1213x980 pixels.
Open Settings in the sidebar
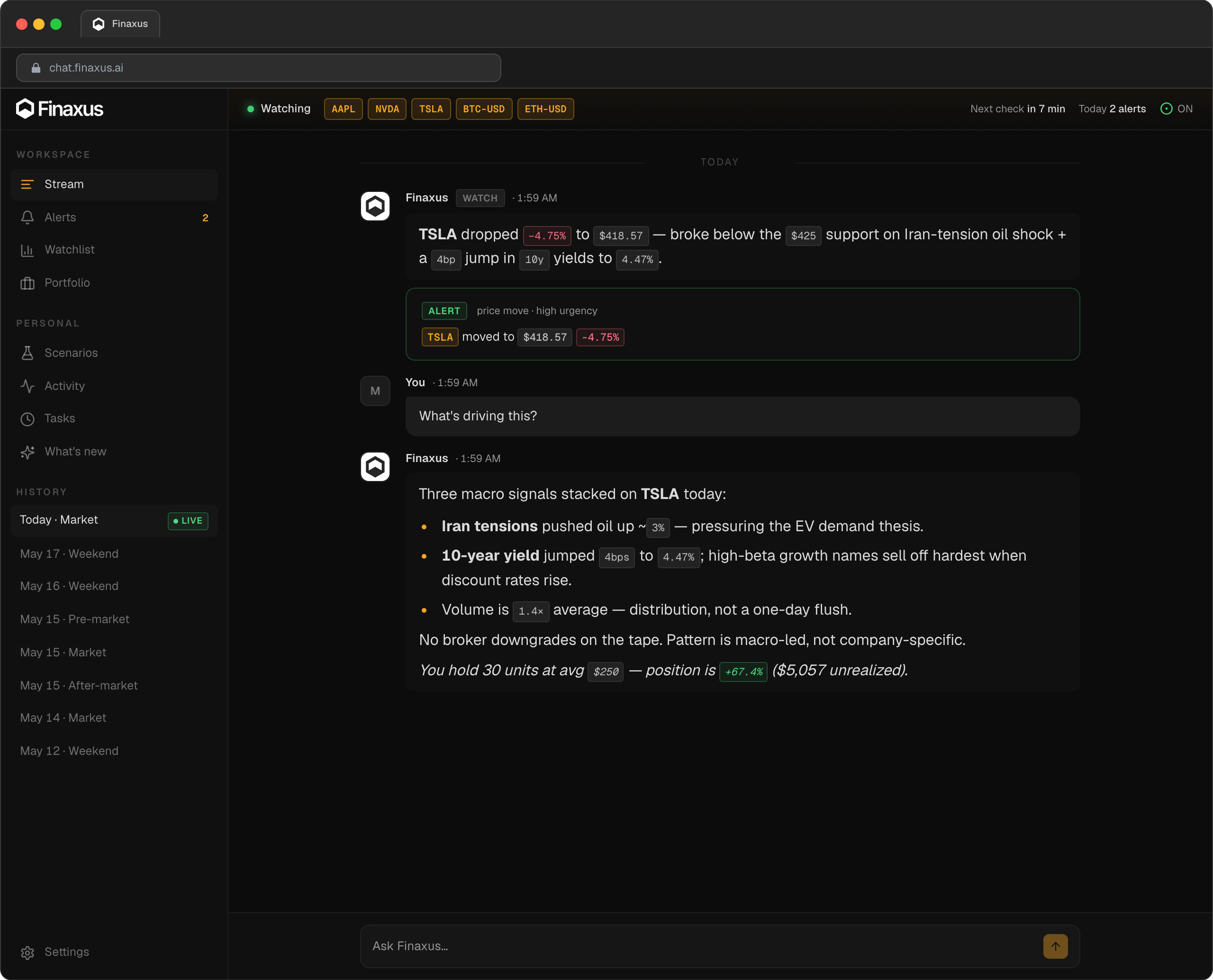pyautogui.click(x=114, y=953)
